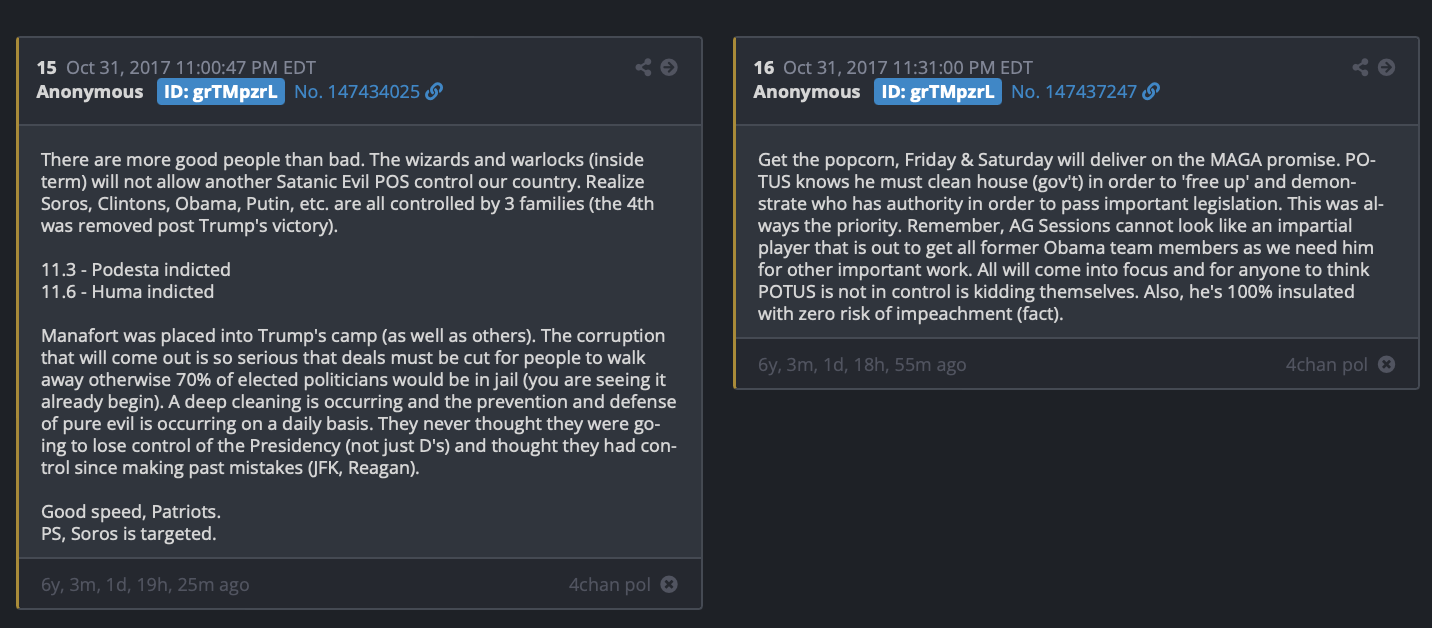Click chain-link icon beside No. 147434025
1432x628 pixels.
coord(434,92)
